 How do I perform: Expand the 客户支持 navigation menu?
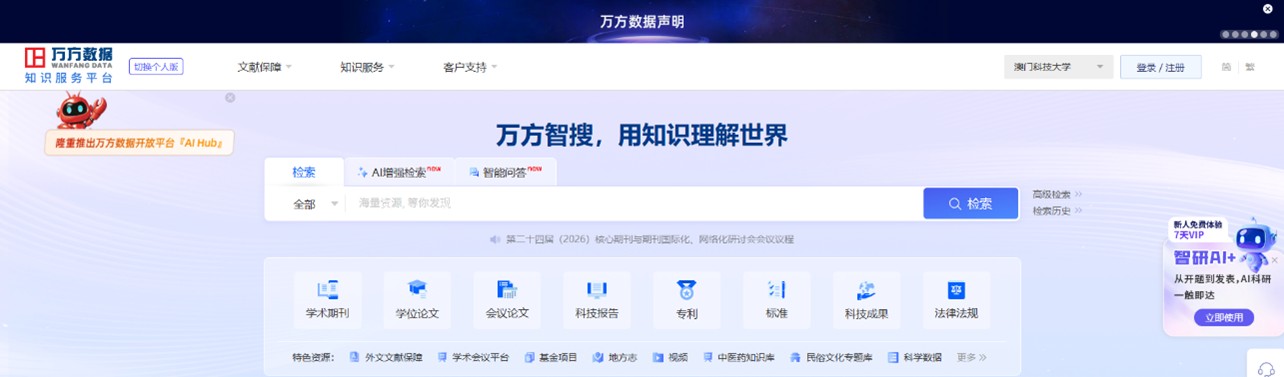470,67
